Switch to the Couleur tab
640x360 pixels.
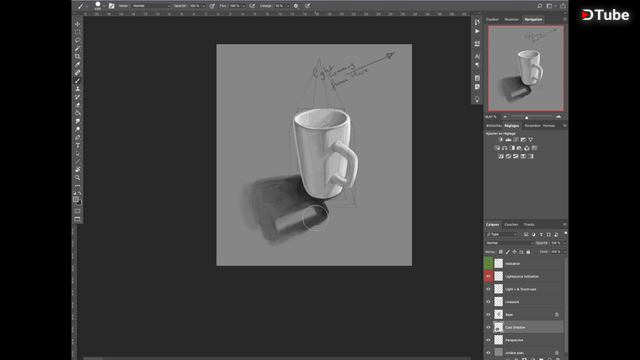point(492,19)
